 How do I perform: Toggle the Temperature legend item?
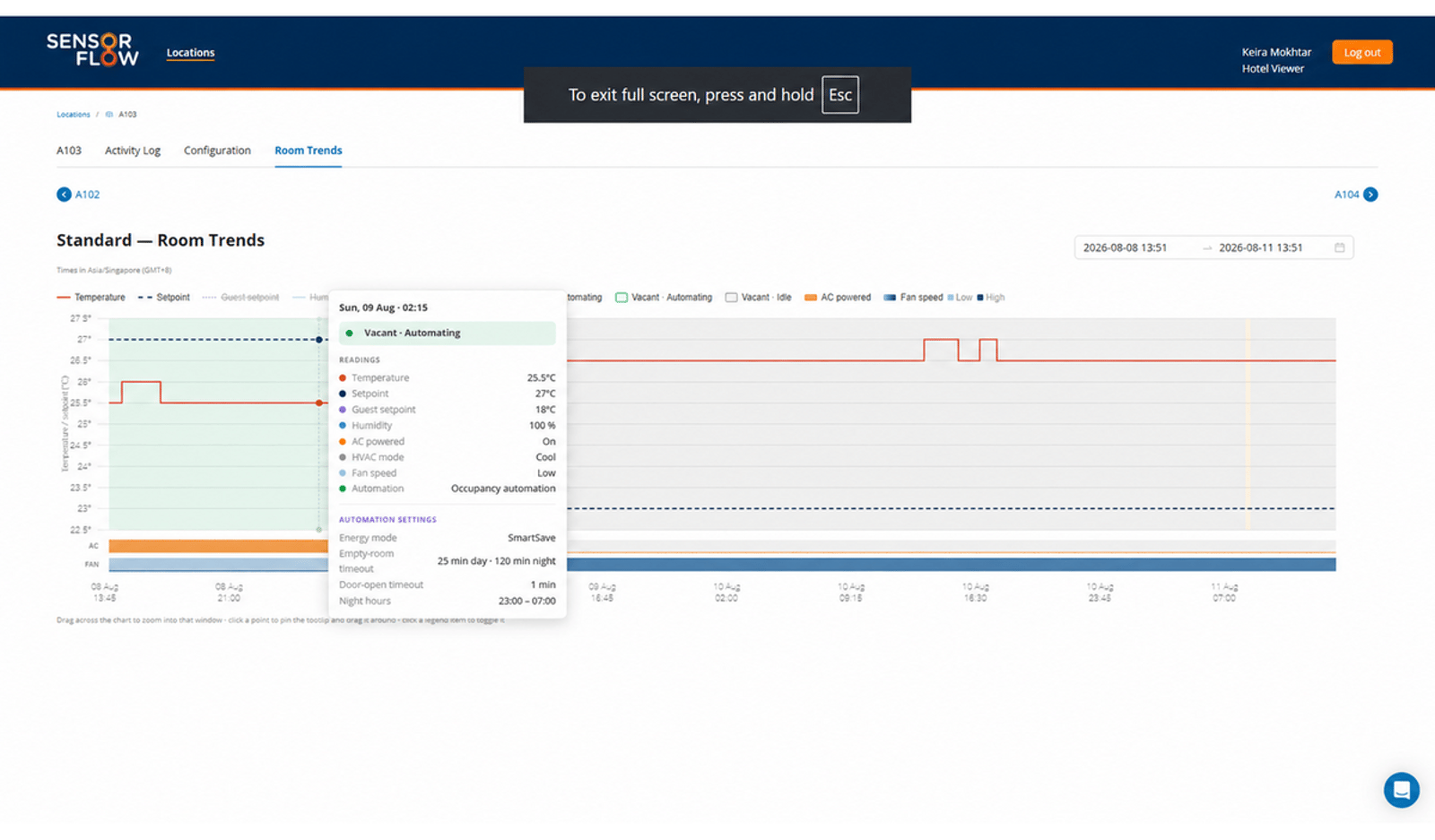tap(91, 298)
